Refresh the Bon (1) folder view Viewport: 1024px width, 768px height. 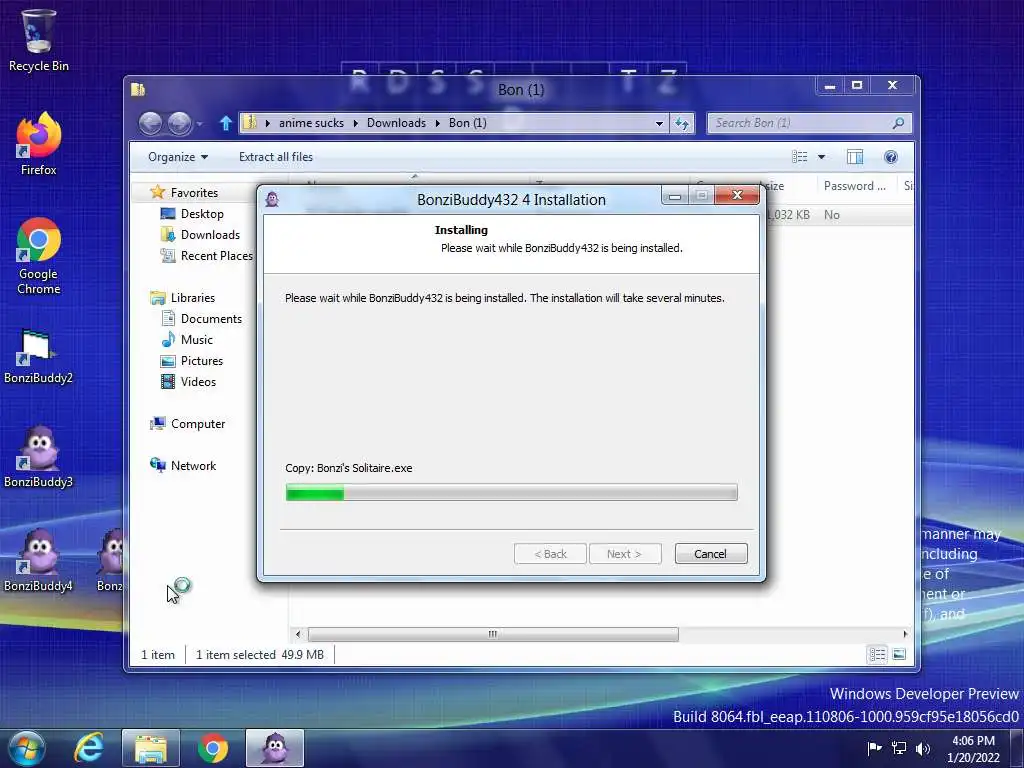point(682,123)
